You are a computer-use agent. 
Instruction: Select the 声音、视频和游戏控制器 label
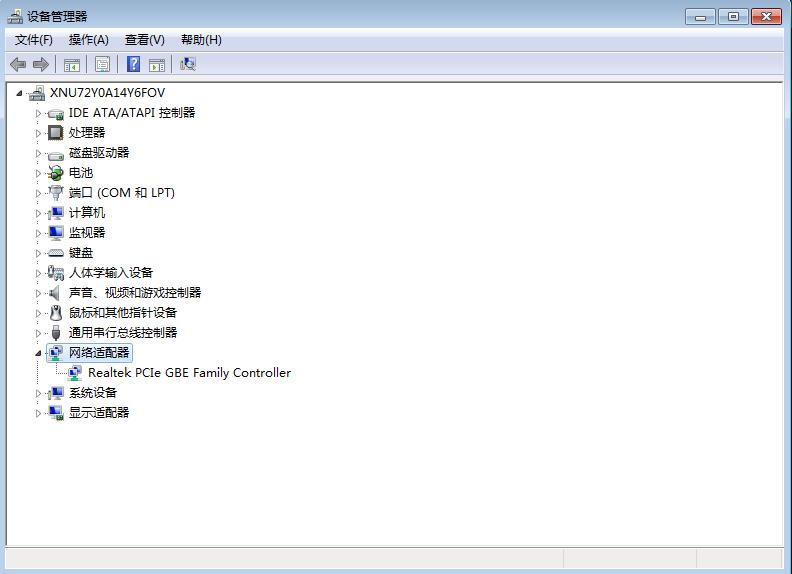pos(135,293)
